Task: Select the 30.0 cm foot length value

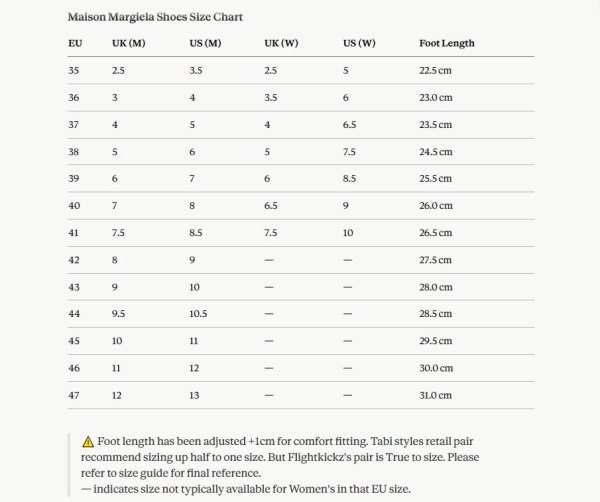Action: 436,368
